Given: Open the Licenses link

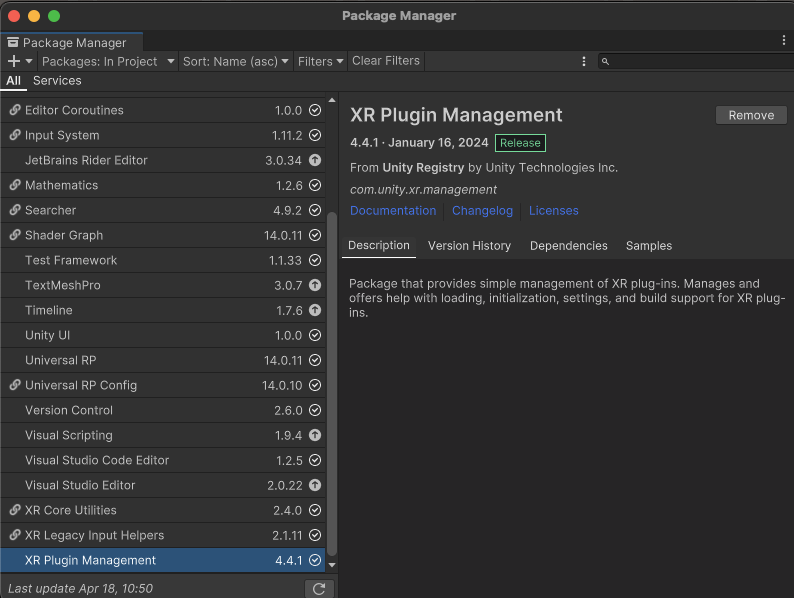Looking at the screenshot, I should (x=553, y=211).
